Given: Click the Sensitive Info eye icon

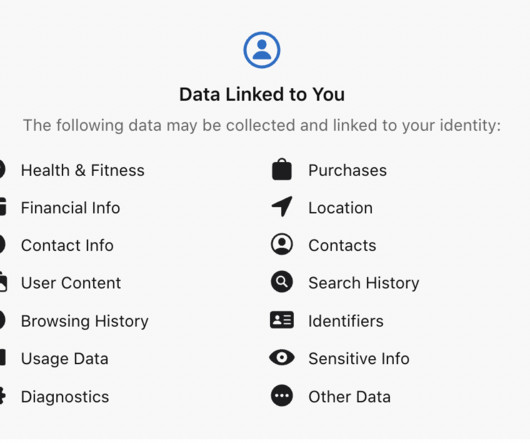Looking at the screenshot, I should [x=282, y=358].
